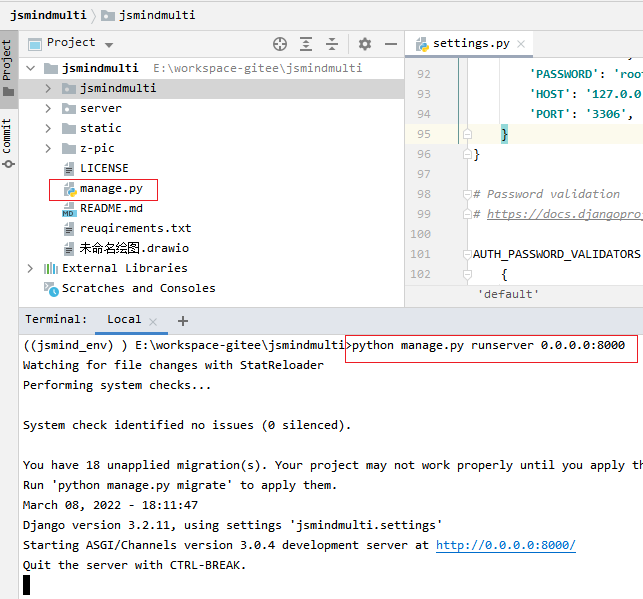Hide the Project panel with minus icon
This screenshot has width=643, height=599.
tap(391, 44)
